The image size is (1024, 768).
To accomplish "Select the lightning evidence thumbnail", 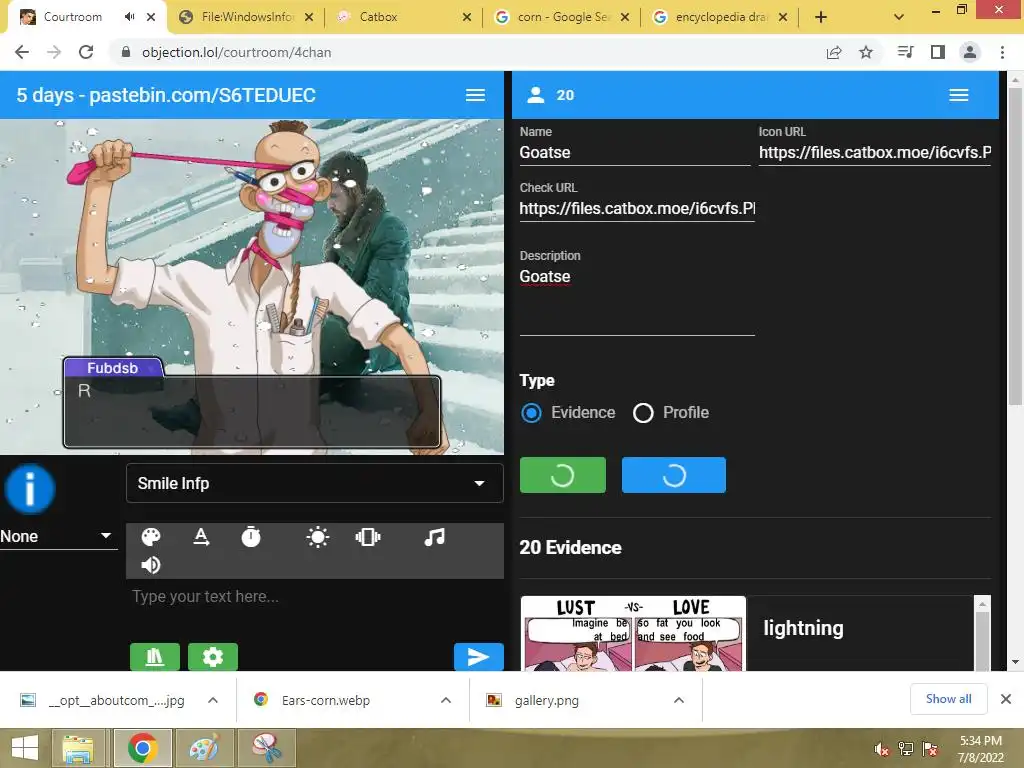I will coord(633,633).
